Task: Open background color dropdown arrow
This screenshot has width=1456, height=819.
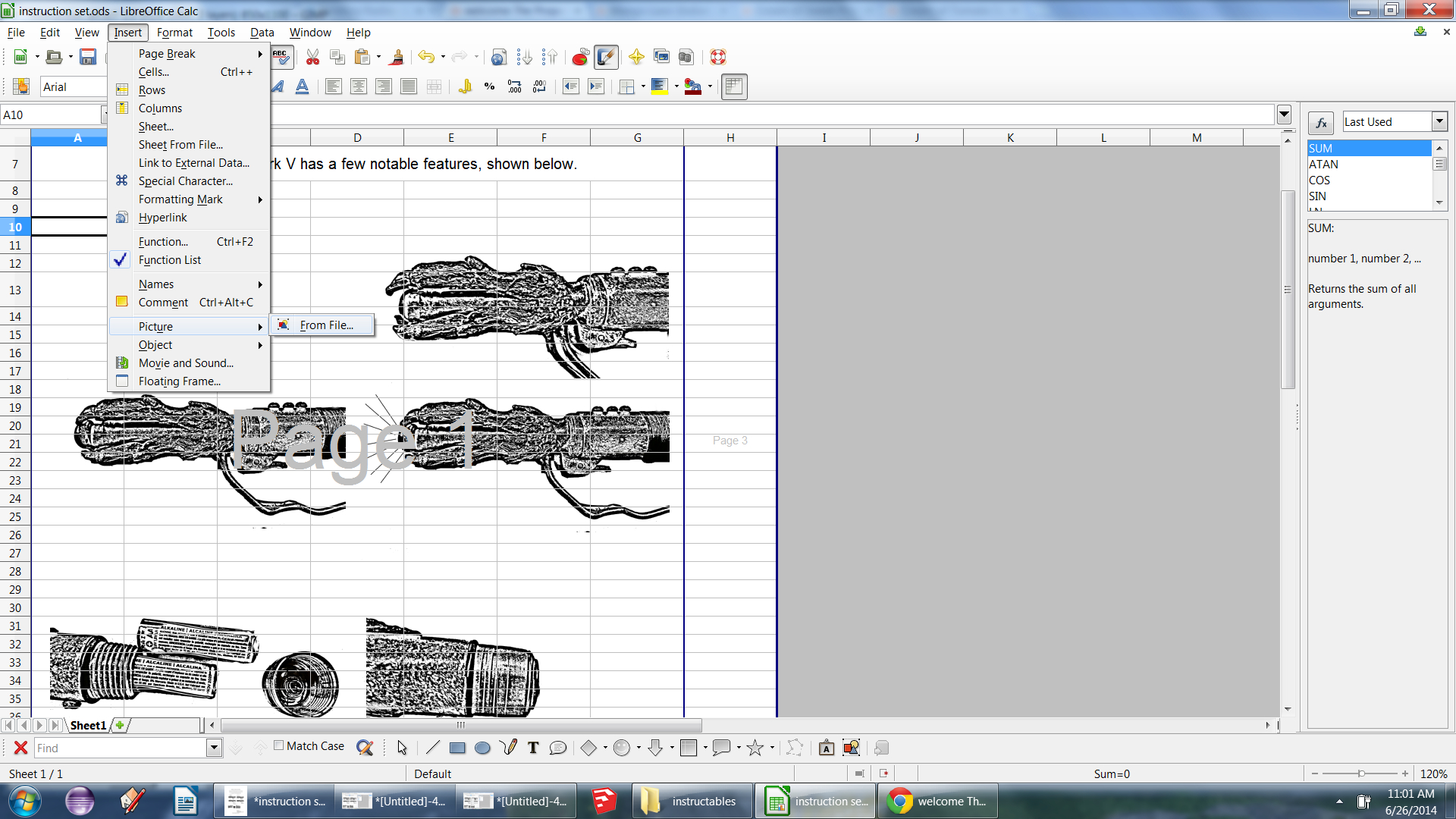Action: 676,86
